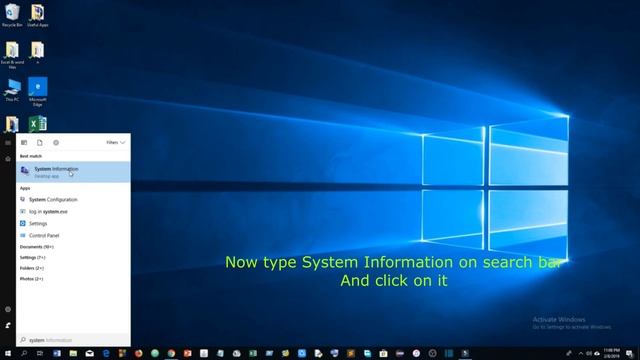Select the Microsoft Edge desktop shortcut
640x360 pixels.
point(38,92)
